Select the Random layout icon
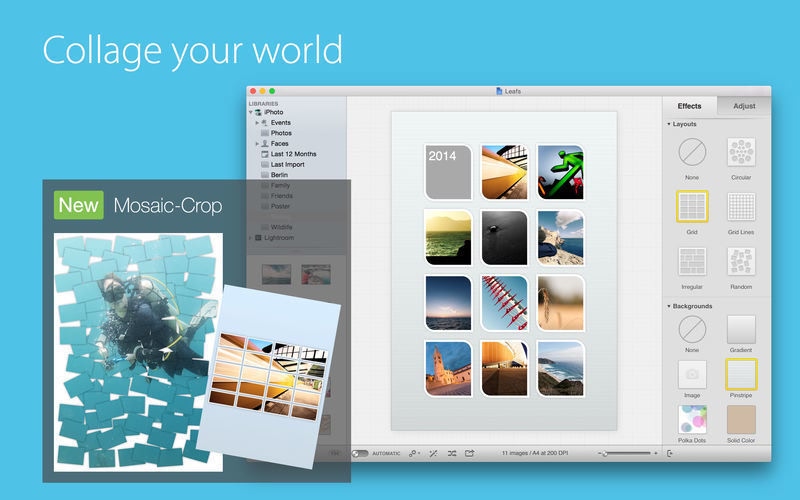Image resolution: width=800 pixels, height=500 pixels. (x=741, y=262)
